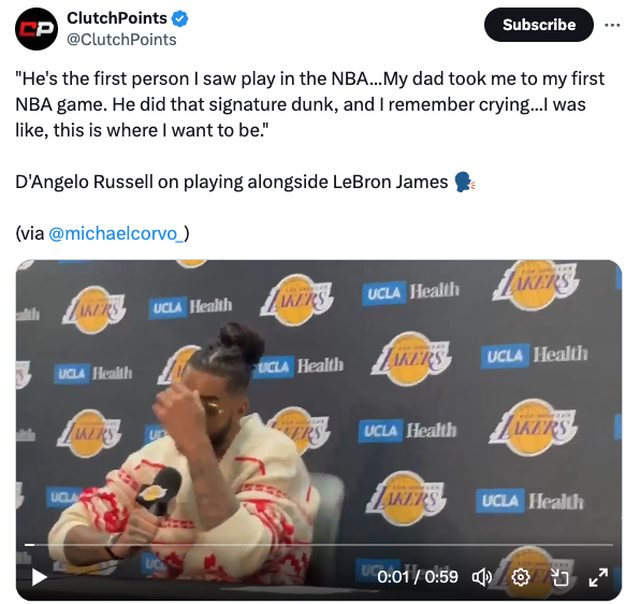
Task: Click the quoted tweet text paragraph
Action: 310,104
